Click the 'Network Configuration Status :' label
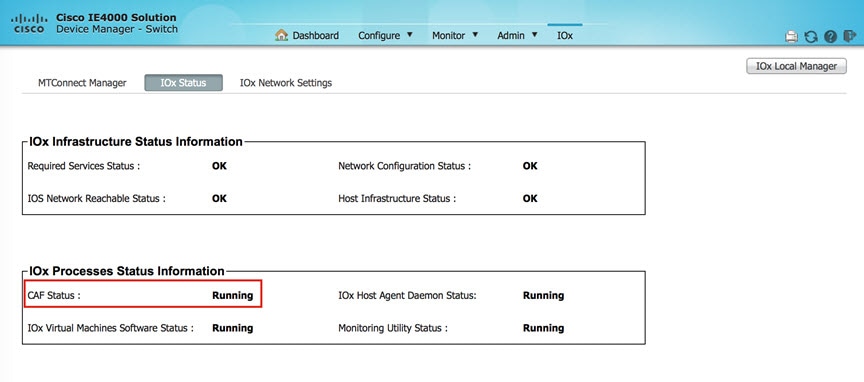 click(x=404, y=166)
